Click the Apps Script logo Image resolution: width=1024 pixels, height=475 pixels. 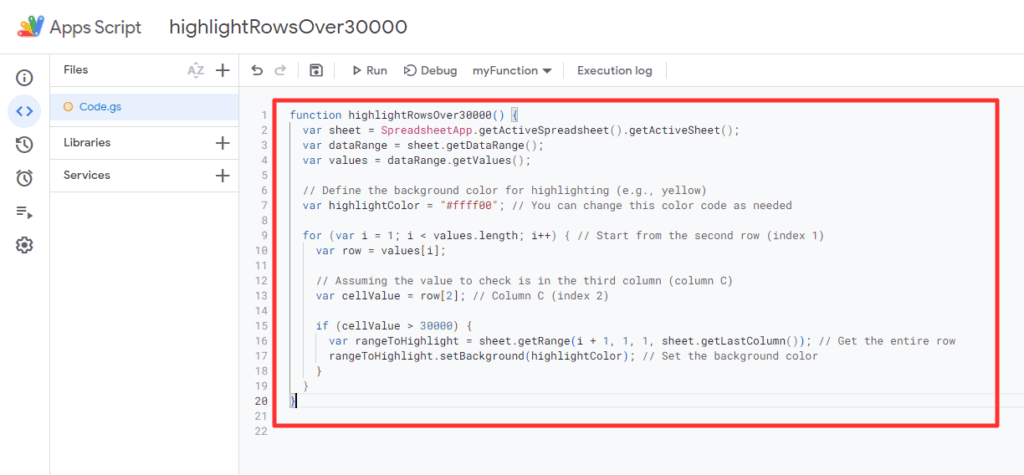click(x=32, y=27)
